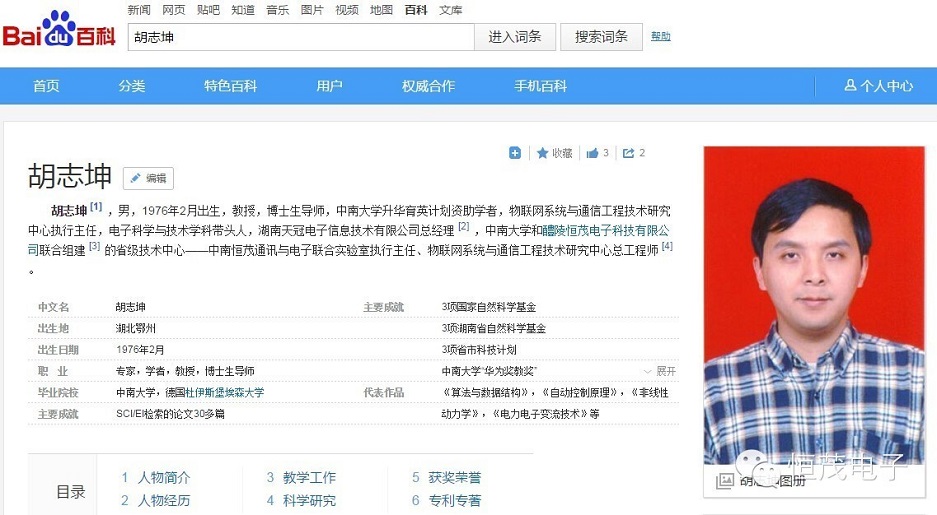Open the 首页 navigation tab
937x515 pixels.
46,86
